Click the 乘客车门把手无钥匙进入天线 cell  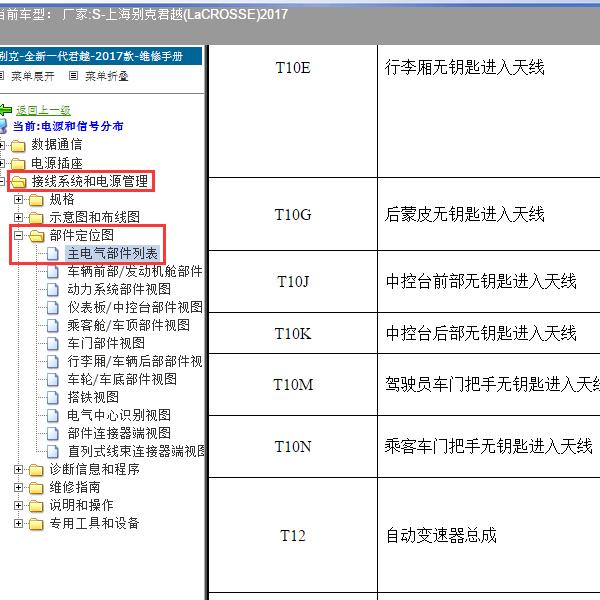pos(489,447)
